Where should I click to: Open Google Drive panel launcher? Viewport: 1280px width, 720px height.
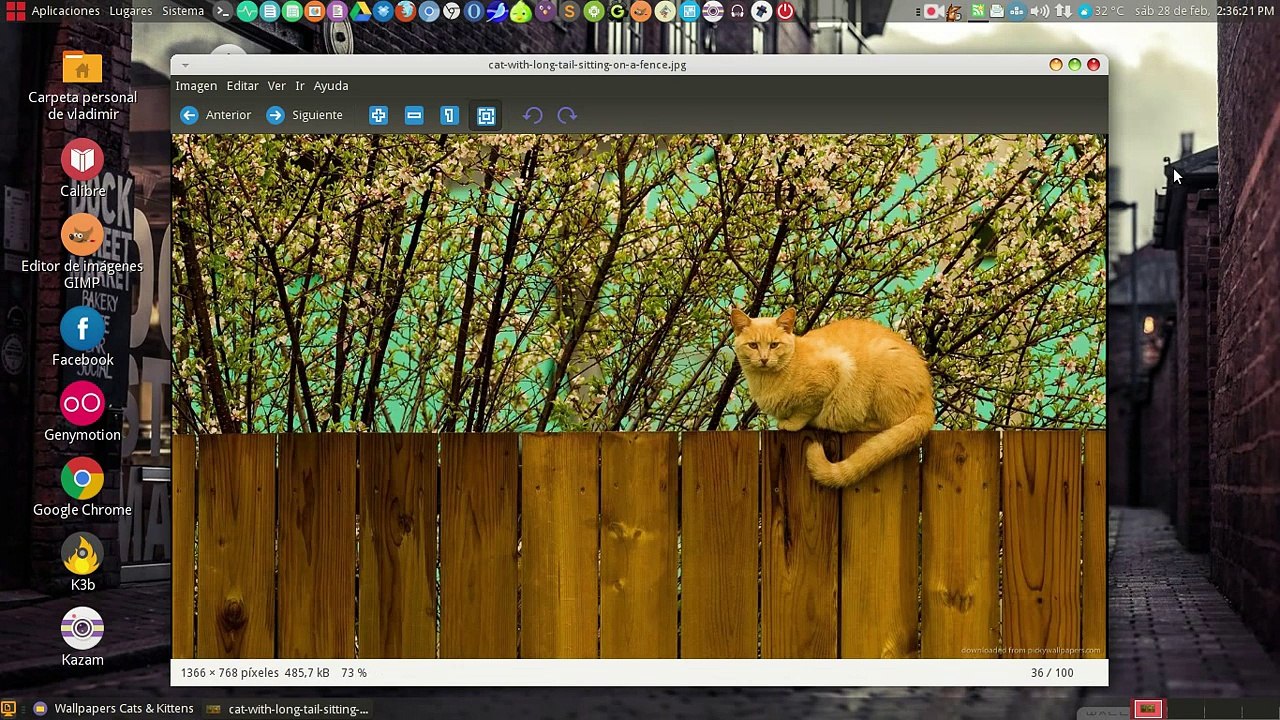tap(360, 11)
